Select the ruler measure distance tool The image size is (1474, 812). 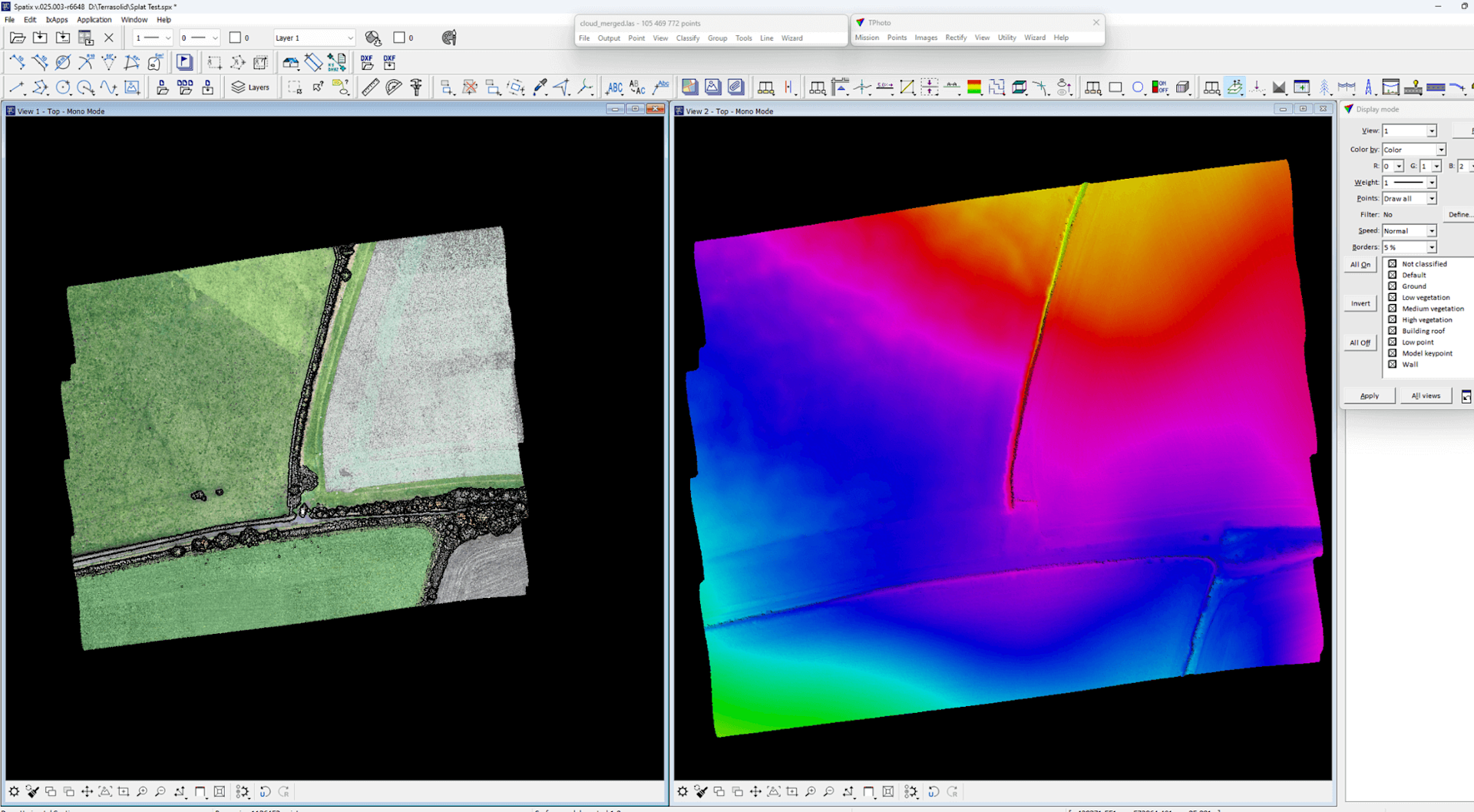pyautogui.click(x=370, y=87)
